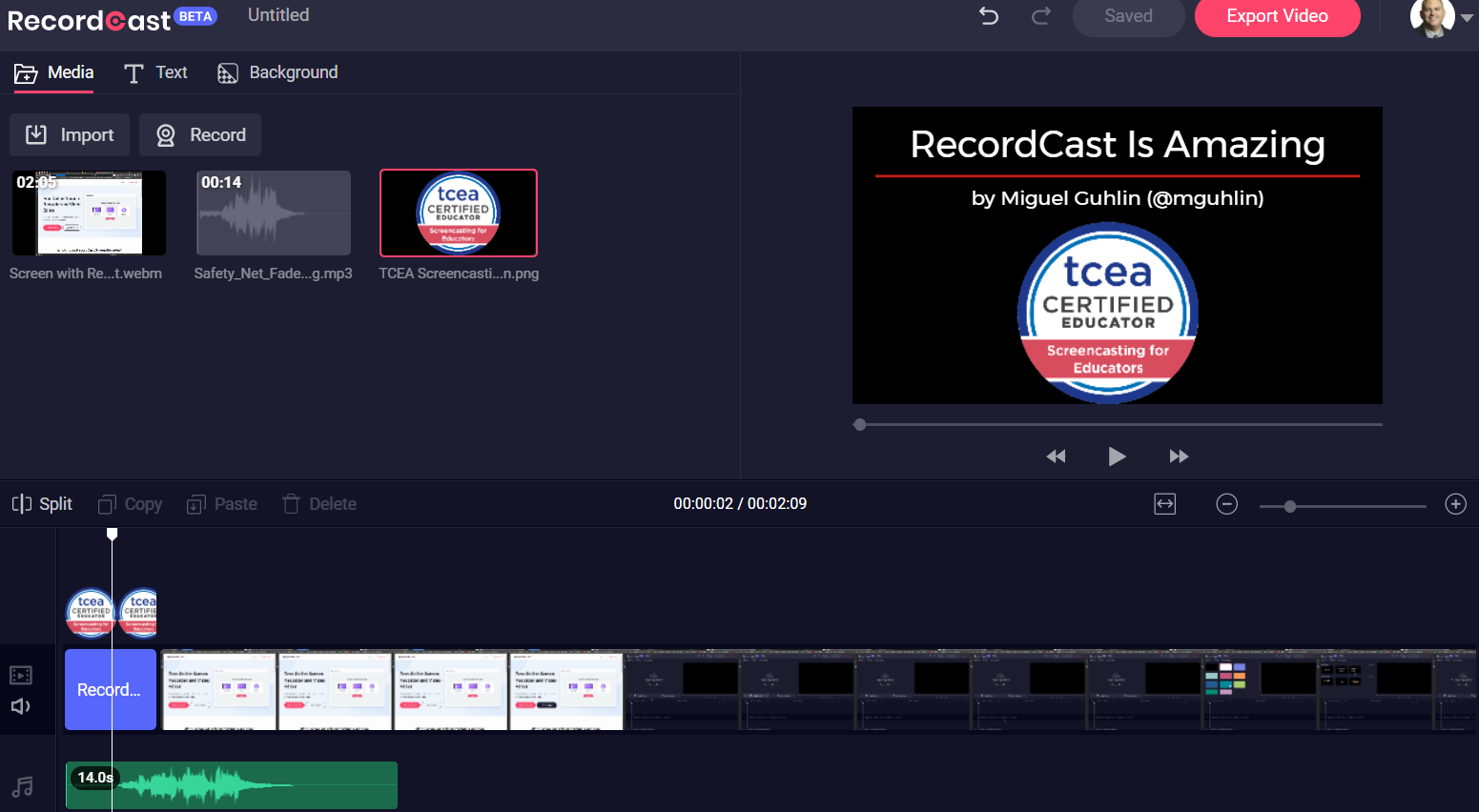Click the Saved status button
The height and width of the screenshot is (812, 1479).
click(1128, 16)
